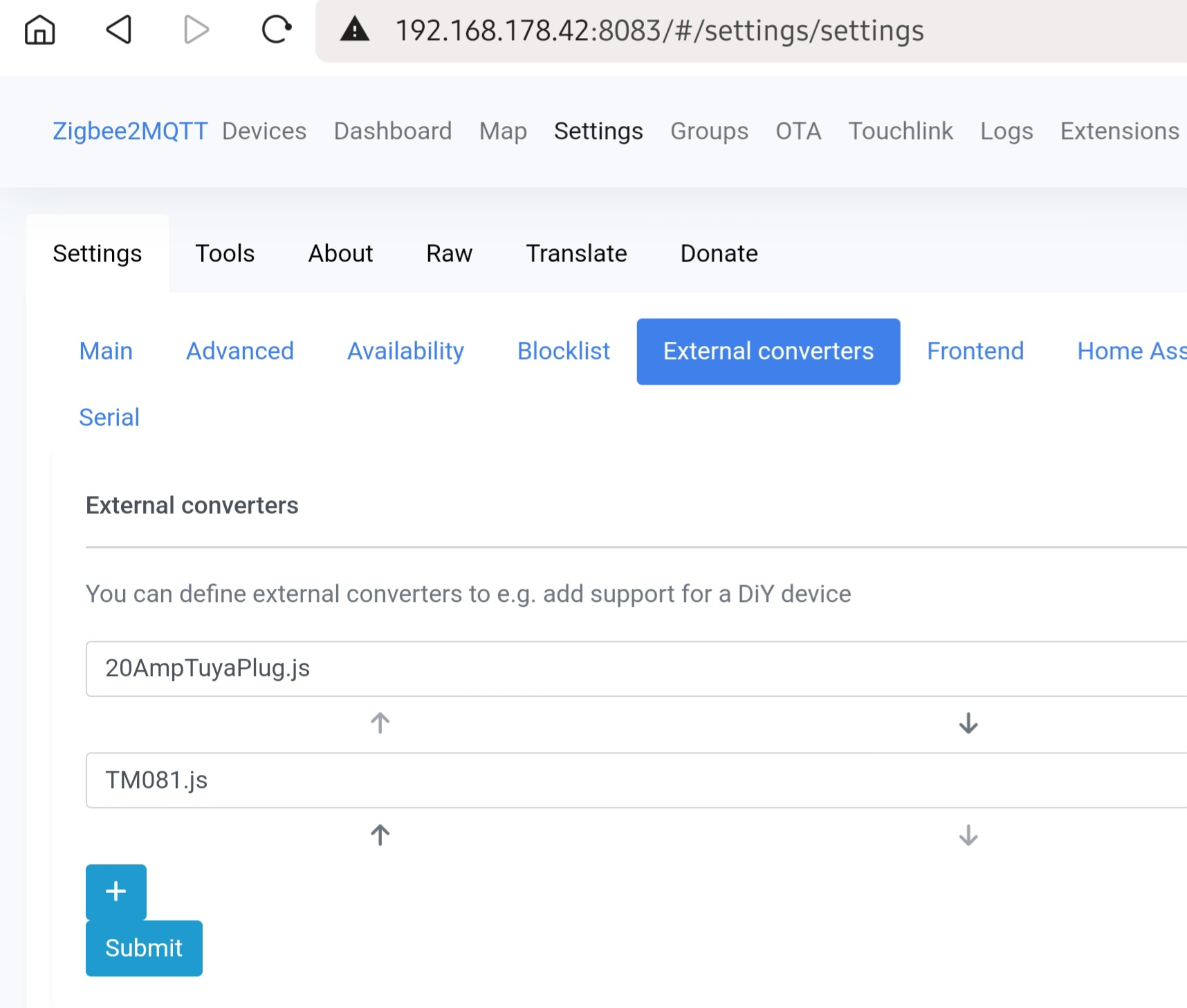
Task: Move 20AmpTuyaPlug.js up with arrow icon
Action: pyautogui.click(x=379, y=724)
